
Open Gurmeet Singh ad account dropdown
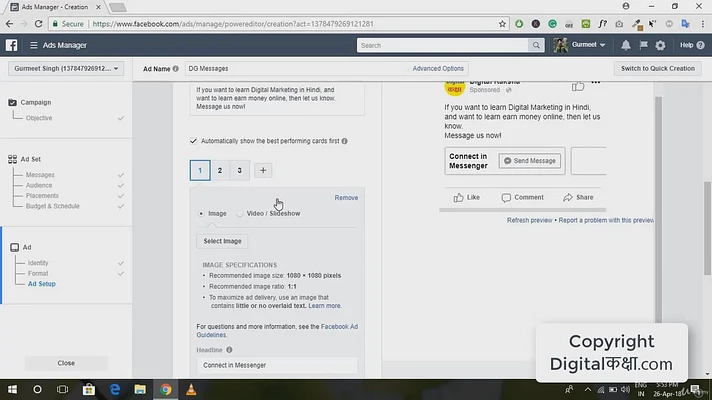pyautogui.click(x=66, y=69)
